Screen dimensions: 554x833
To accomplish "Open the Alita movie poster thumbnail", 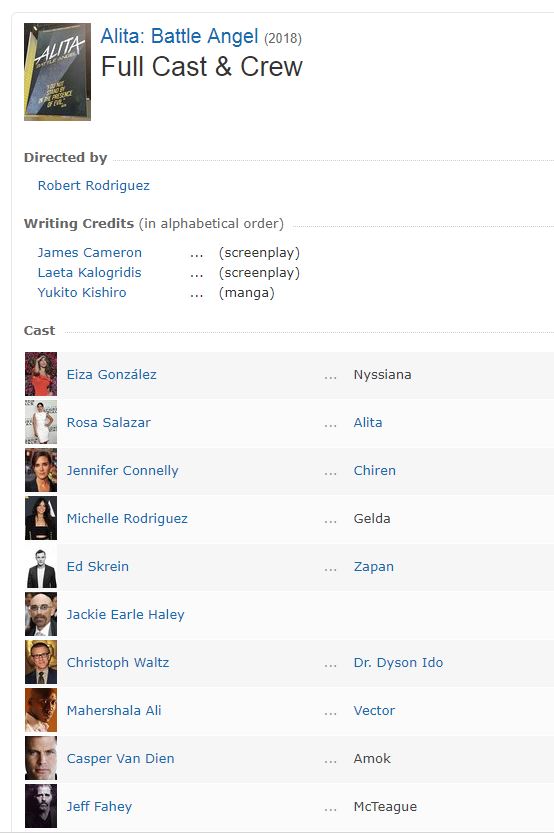I will point(57,72).
